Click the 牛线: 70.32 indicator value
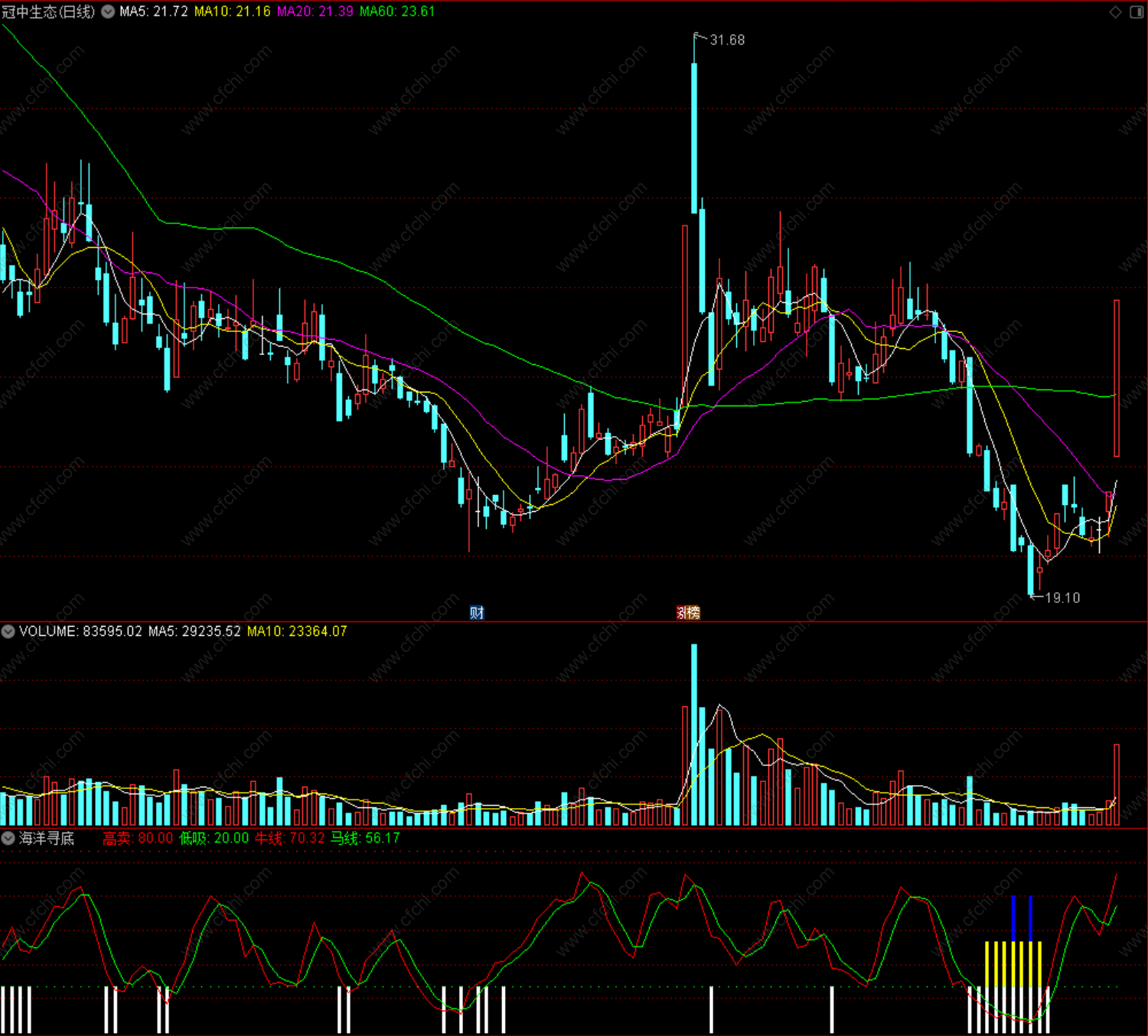 point(290,838)
